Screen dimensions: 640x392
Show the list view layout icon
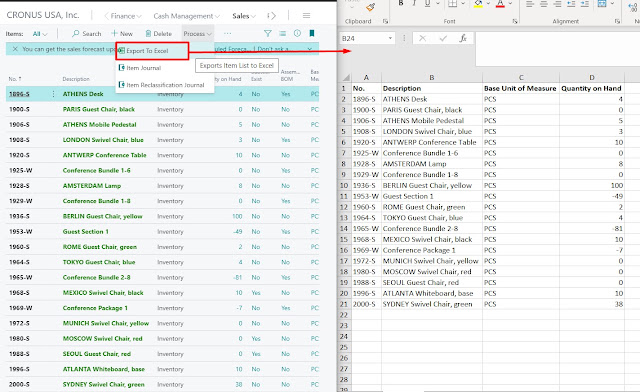[x=282, y=33]
